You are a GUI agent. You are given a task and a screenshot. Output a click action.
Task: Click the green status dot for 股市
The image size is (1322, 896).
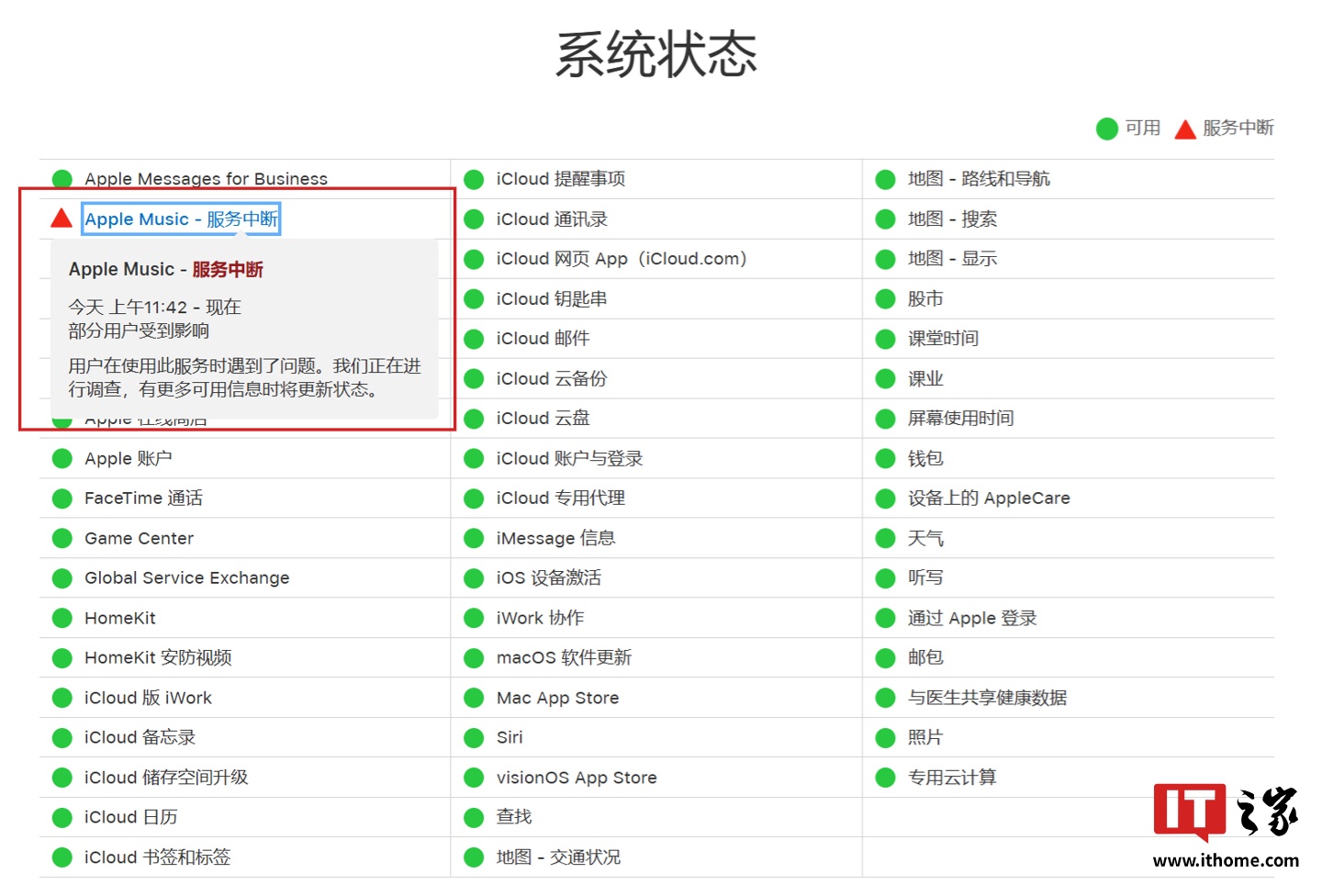(885, 299)
